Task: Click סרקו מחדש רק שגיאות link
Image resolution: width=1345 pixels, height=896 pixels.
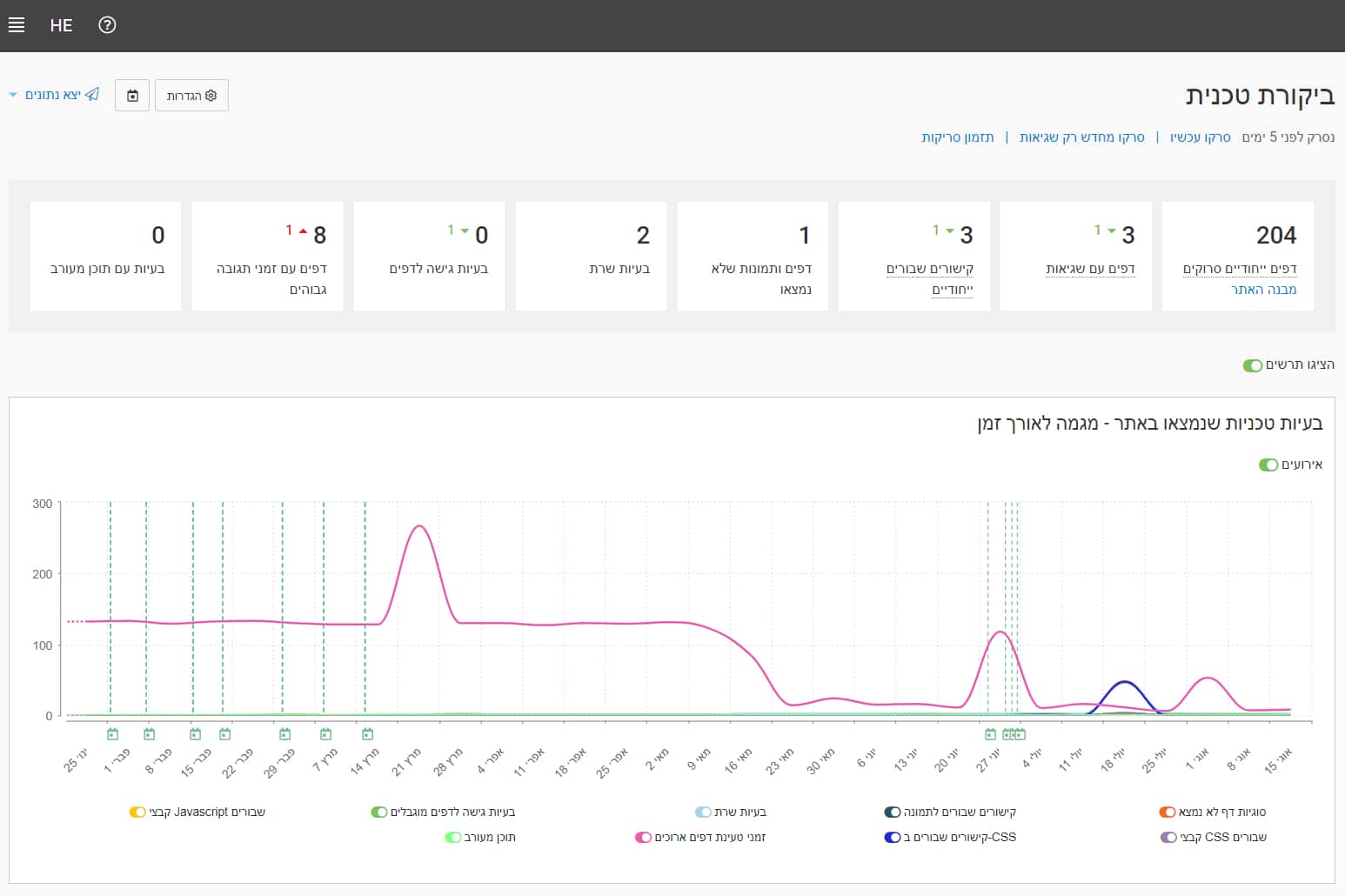Action: tap(1081, 137)
